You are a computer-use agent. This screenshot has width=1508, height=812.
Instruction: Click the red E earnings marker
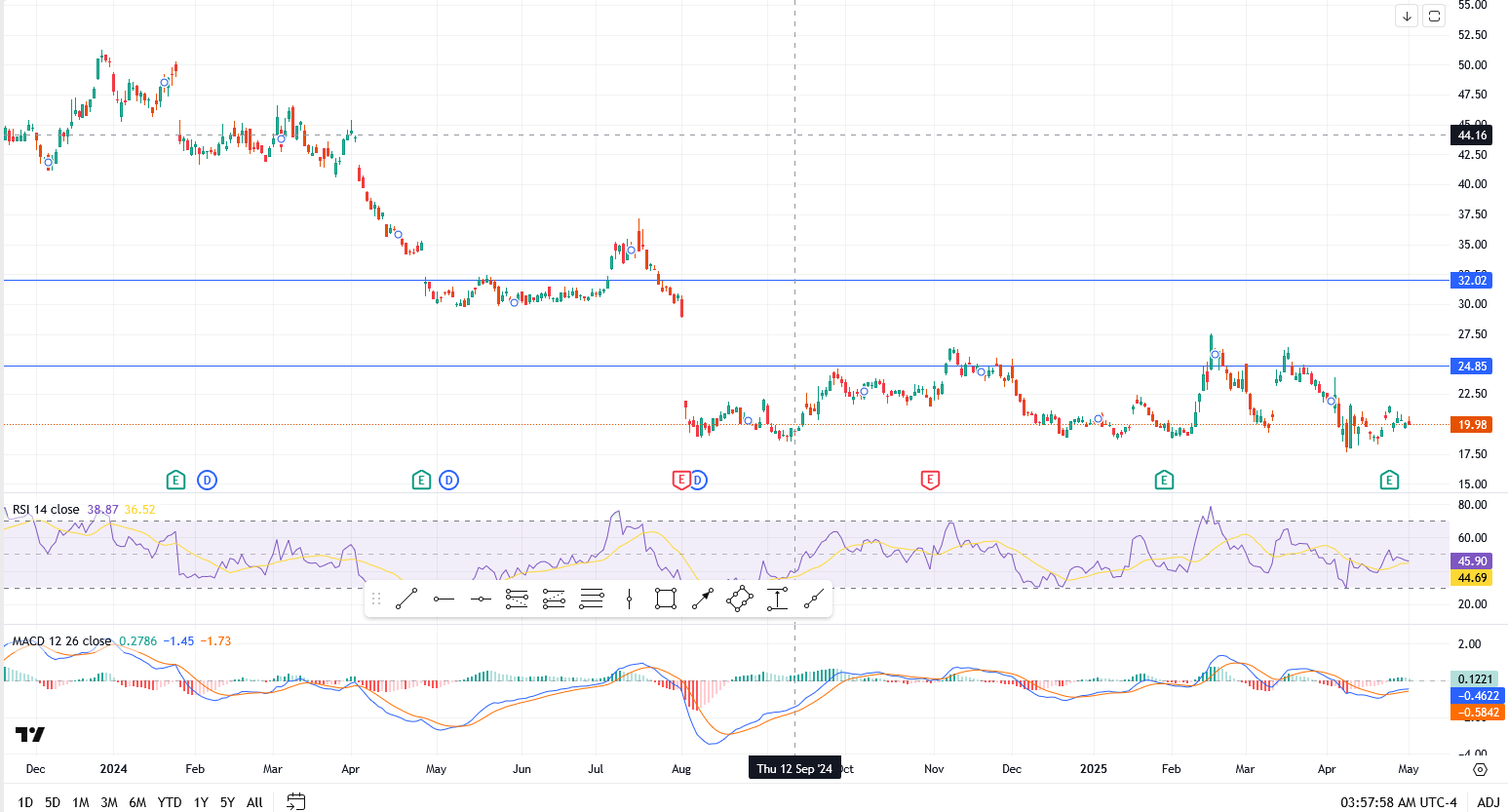[931, 480]
